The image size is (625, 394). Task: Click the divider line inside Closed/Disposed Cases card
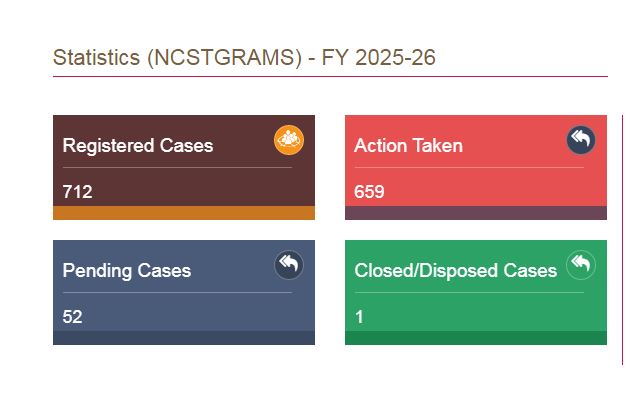pyautogui.click(x=469, y=292)
